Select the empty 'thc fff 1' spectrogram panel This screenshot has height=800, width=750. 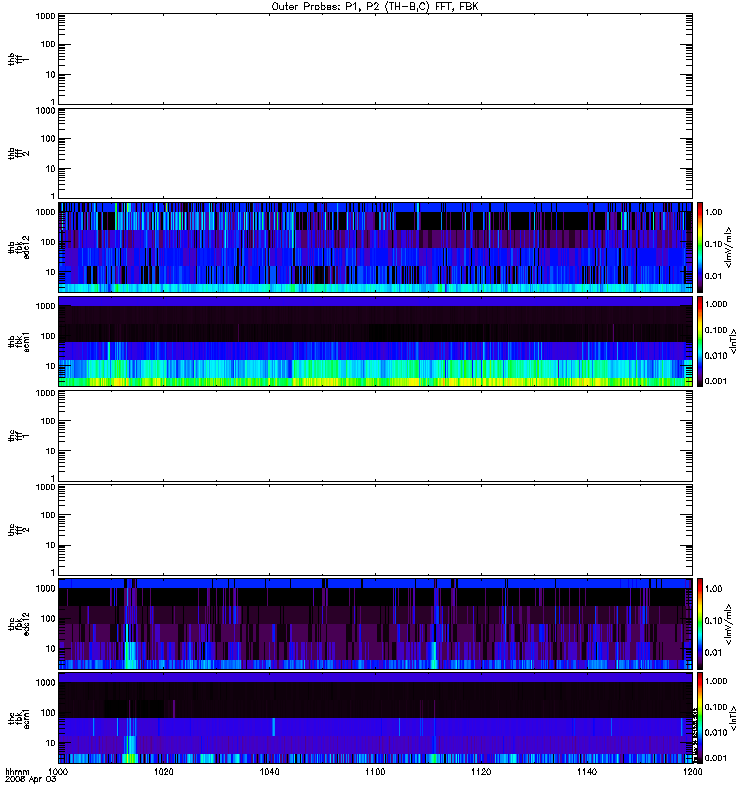point(375,436)
